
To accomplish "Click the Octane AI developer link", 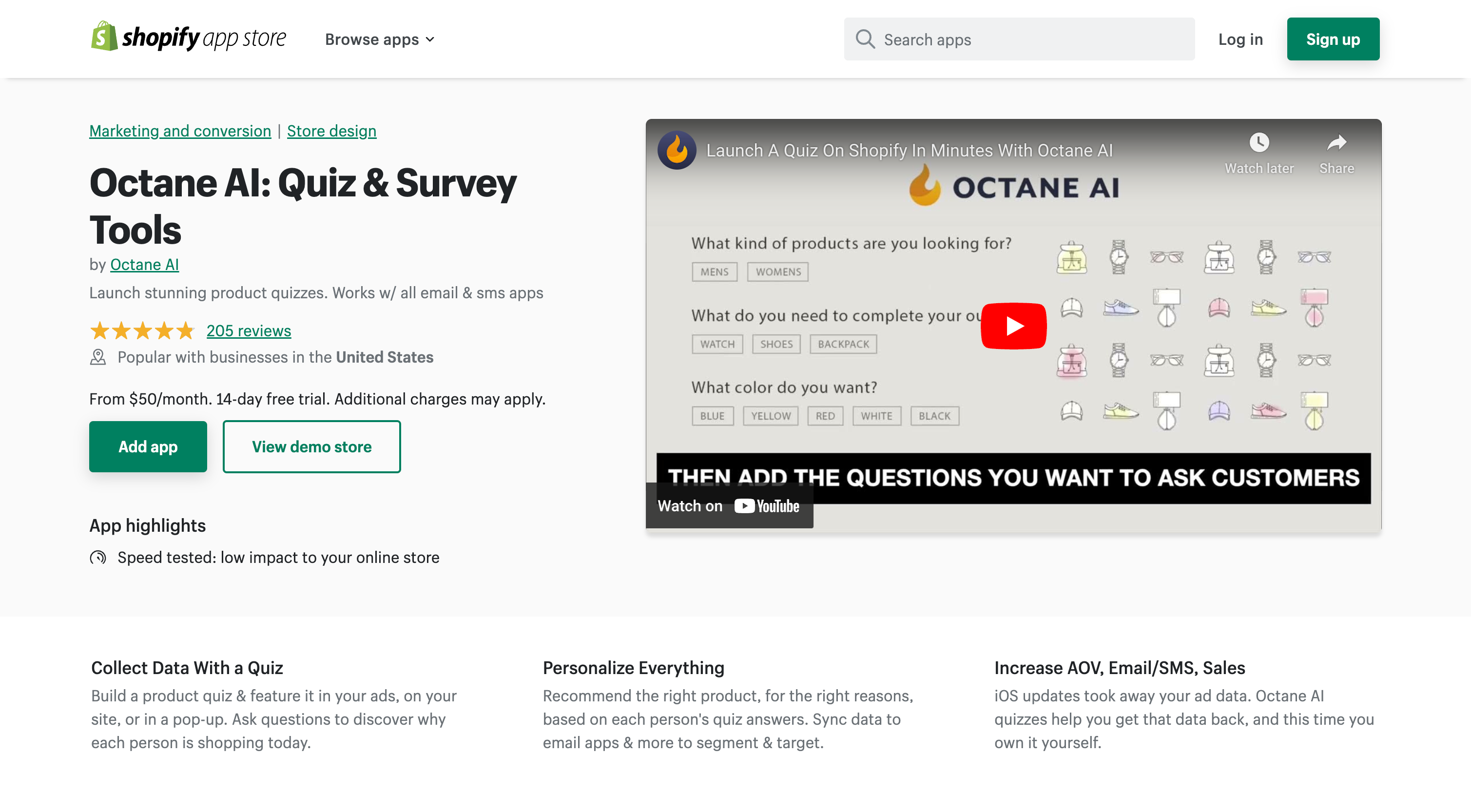I will click(x=145, y=264).
